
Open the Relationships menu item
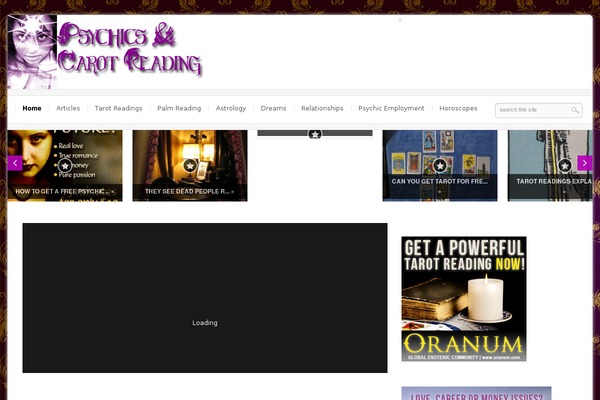[x=322, y=108]
